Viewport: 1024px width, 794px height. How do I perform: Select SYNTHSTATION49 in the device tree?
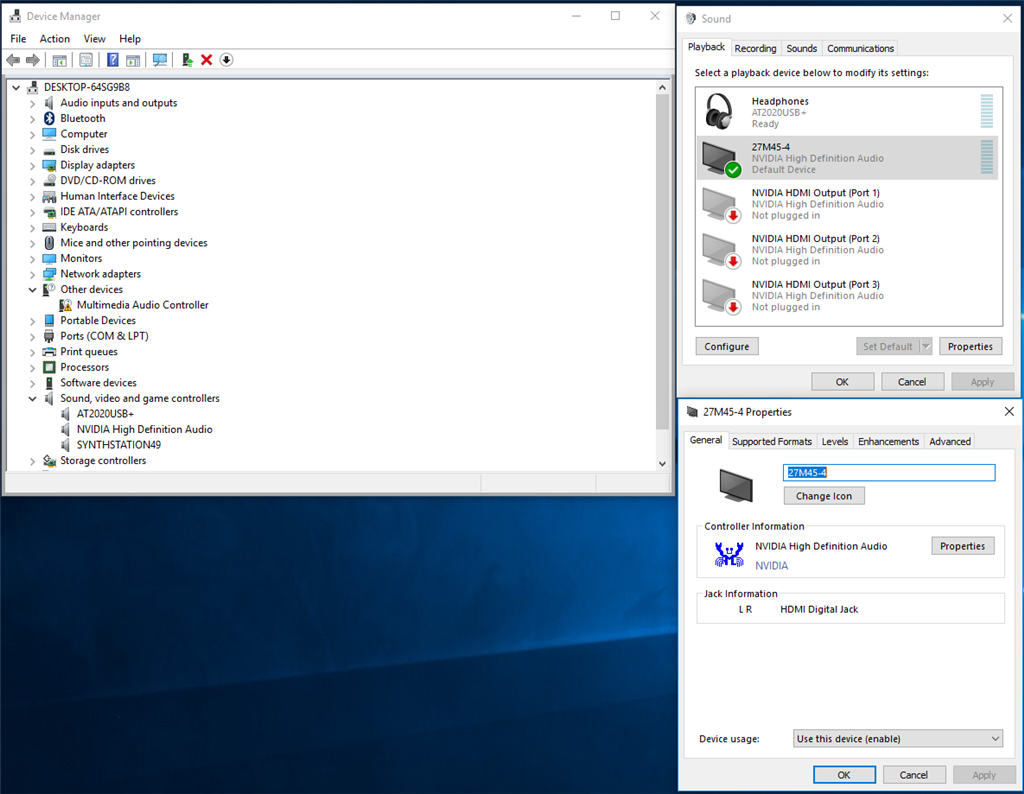coord(119,445)
